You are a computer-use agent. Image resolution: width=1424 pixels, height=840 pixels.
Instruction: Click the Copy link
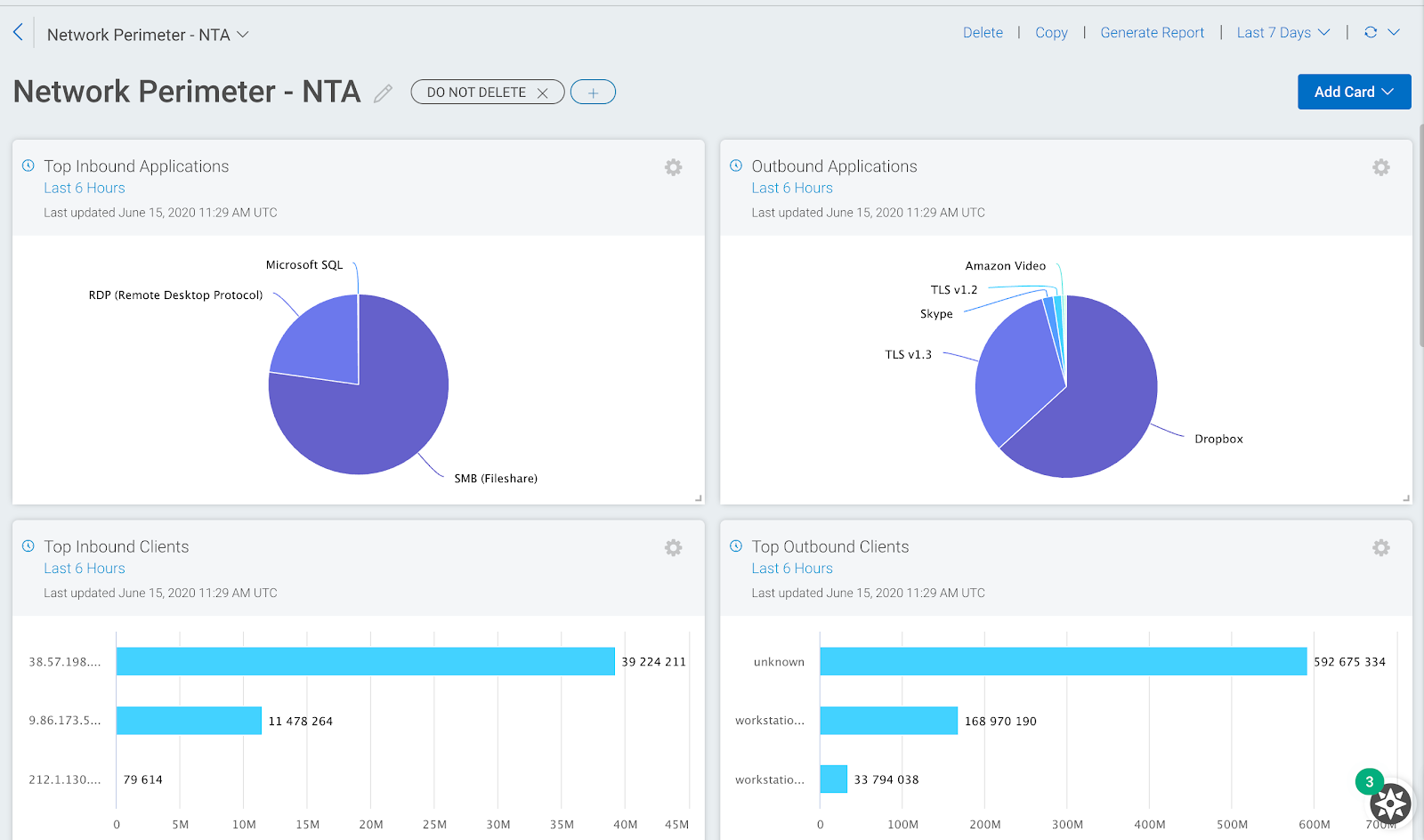(1051, 33)
